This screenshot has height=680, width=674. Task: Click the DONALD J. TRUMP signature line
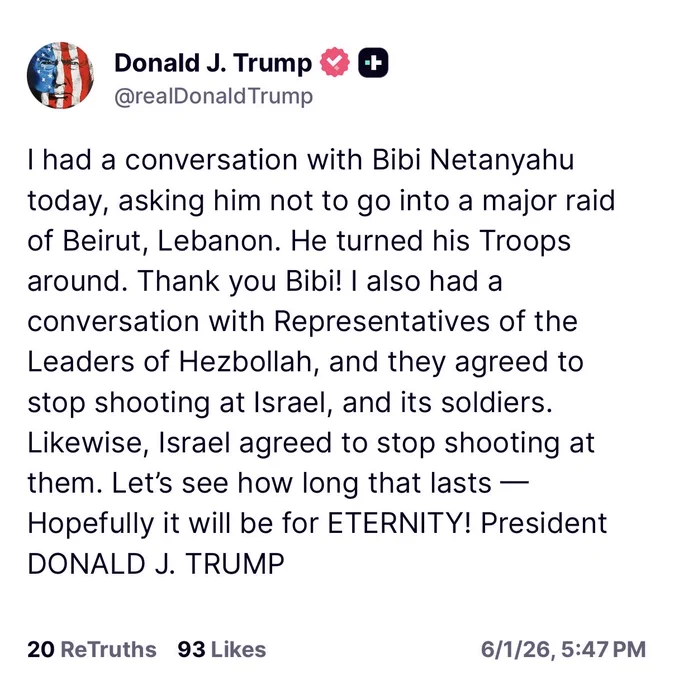[156, 564]
